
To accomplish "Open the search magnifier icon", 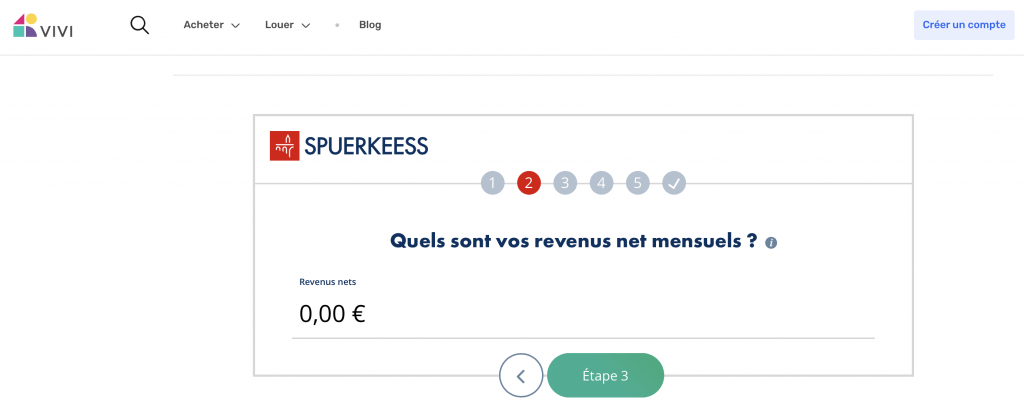I will coord(140,25).
